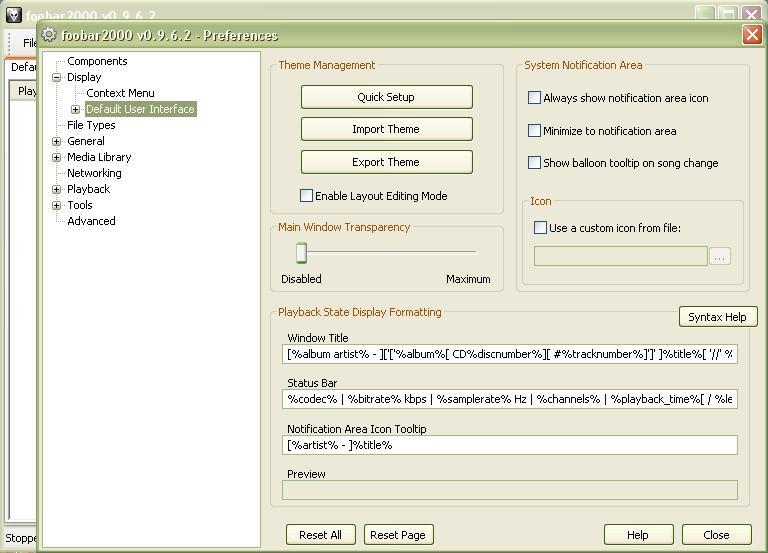Expand the General tree node
This screenshot has height=553, width=768.
click(57, 142)
